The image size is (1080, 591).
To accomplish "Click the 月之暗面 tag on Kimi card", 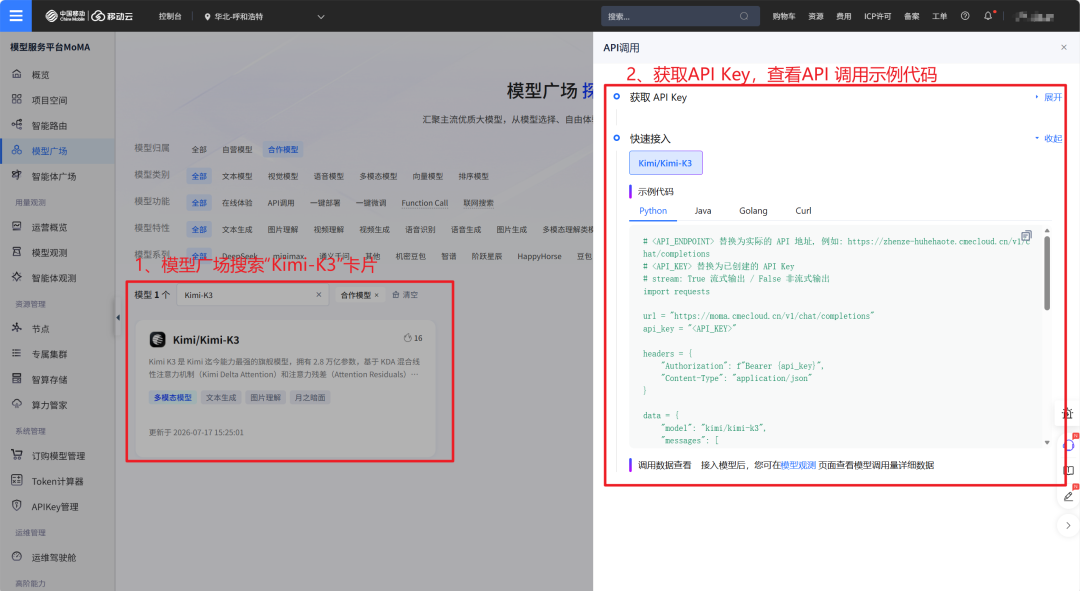I will 310,397.
